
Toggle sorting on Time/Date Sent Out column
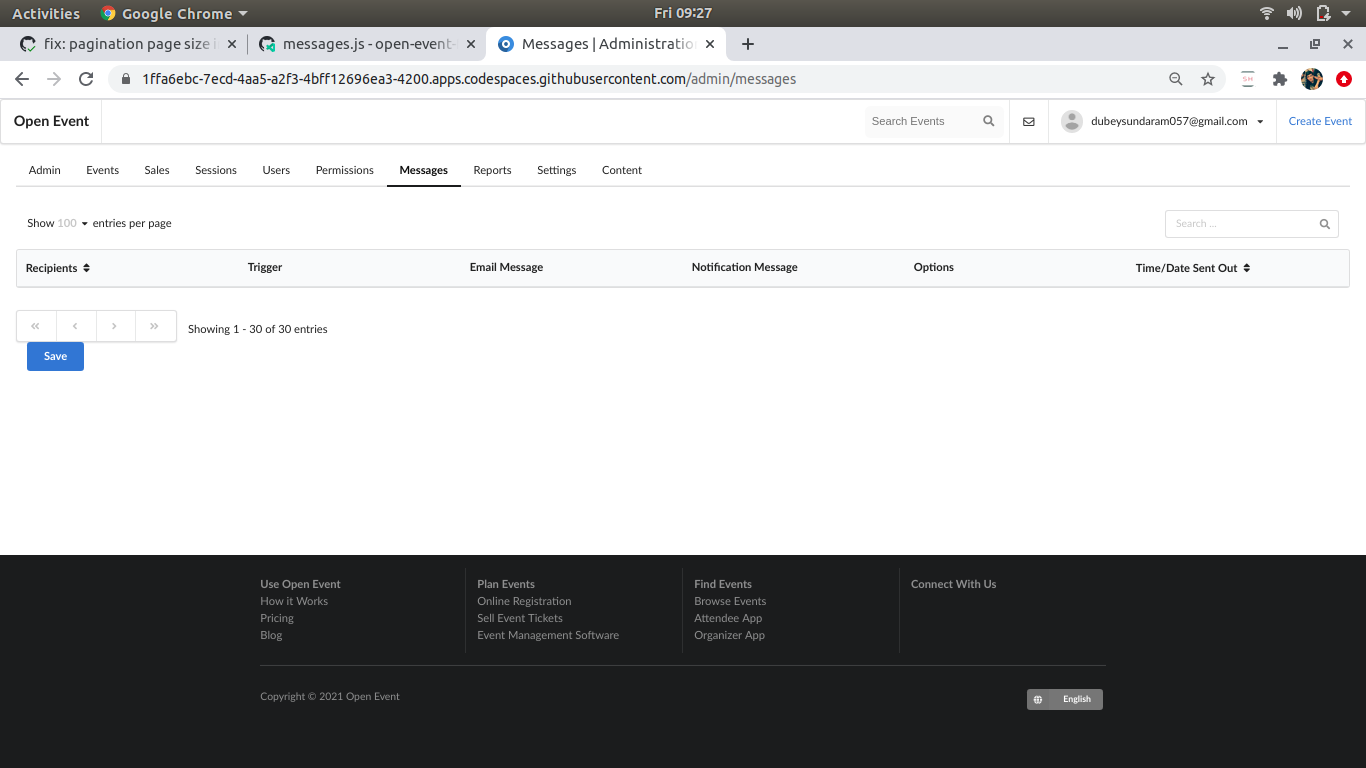click(1247, 267)
